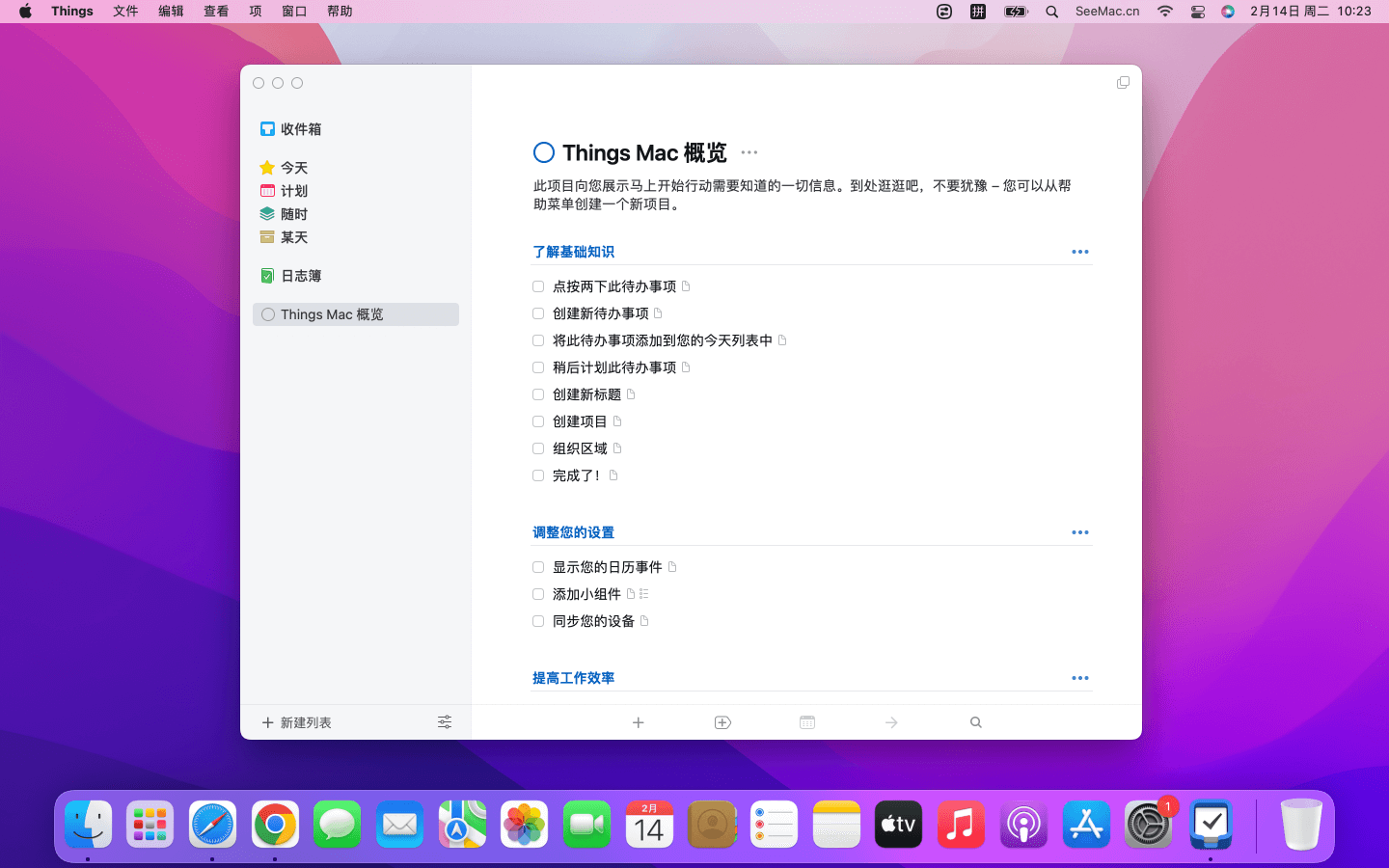Open the 提高工作效率 heading ellipsis menu
This screenshot has height=868, width=1389.
click(x=1080, y=678)
